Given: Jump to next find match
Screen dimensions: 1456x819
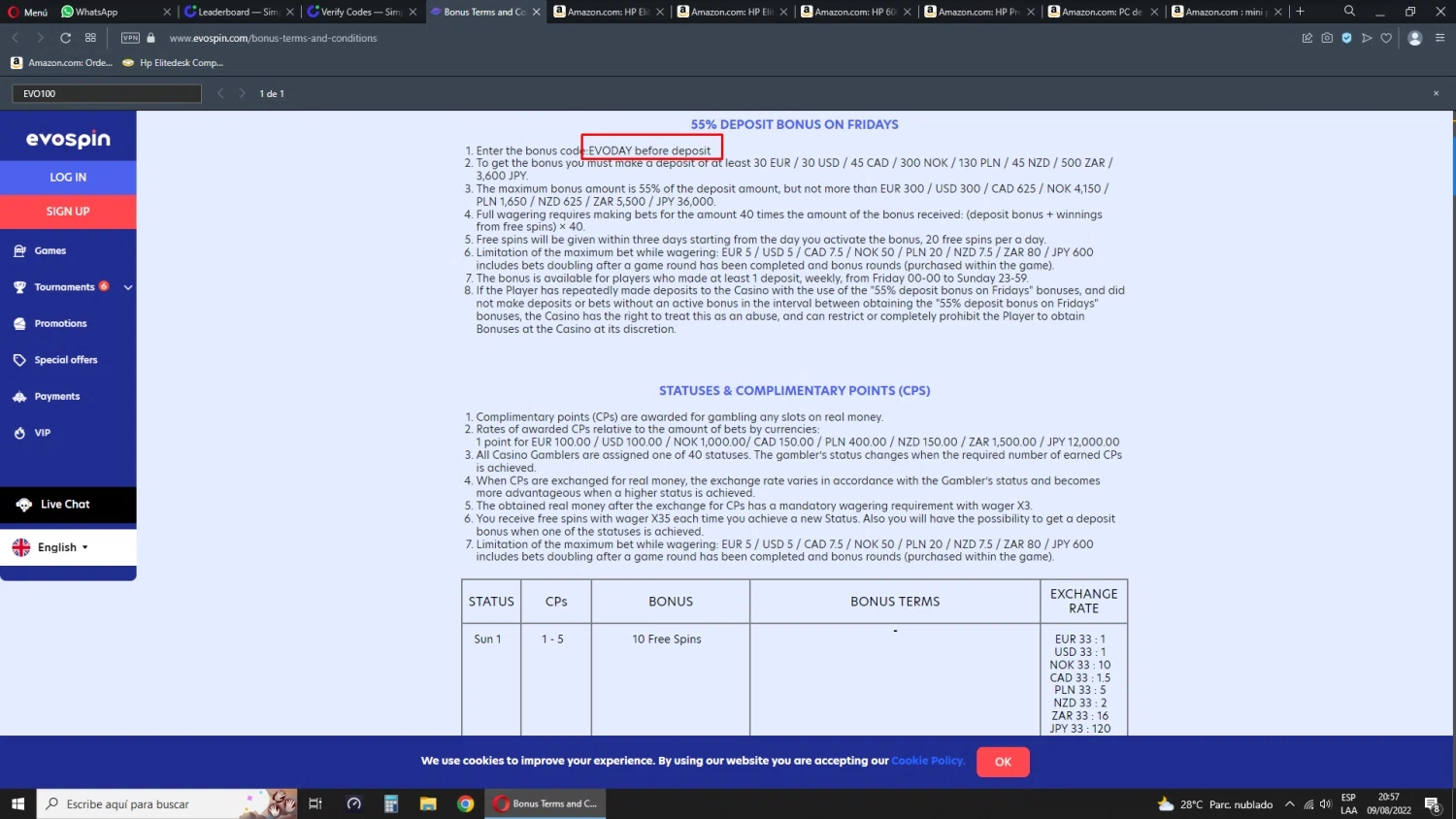Looking at the screenshot, I should [242, 93].
